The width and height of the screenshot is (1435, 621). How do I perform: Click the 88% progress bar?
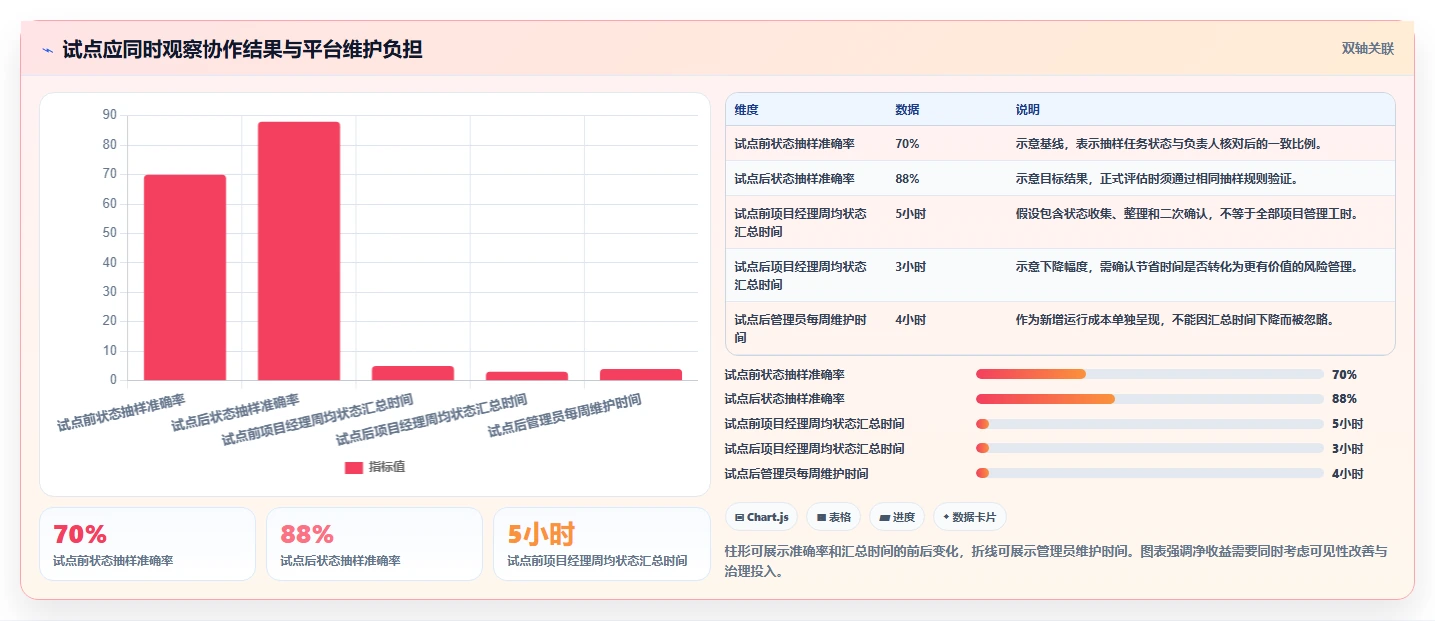1150,399
